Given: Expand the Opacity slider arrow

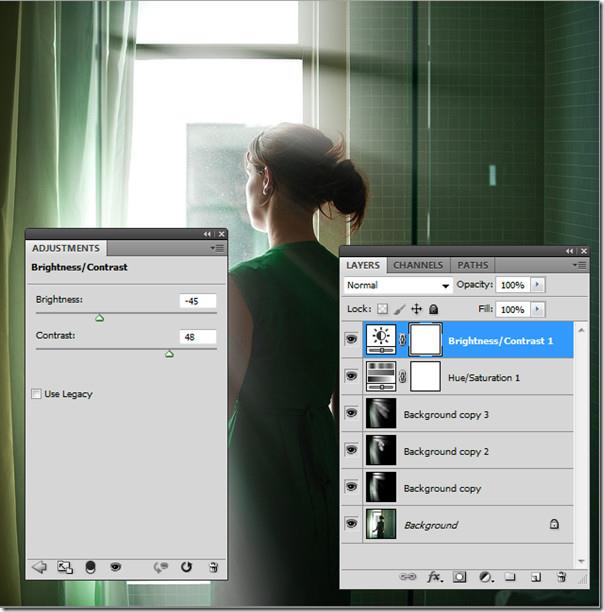Looking at the screenshot, I should click(538, 285).
